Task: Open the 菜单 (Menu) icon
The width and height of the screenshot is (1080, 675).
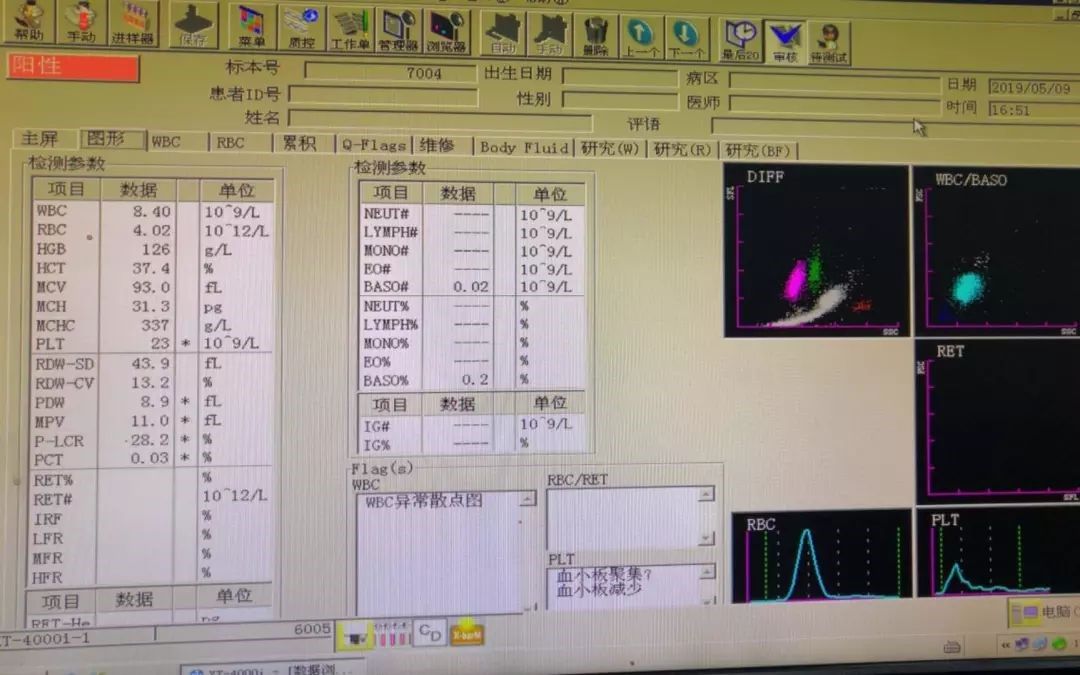Action: (252, 27)
